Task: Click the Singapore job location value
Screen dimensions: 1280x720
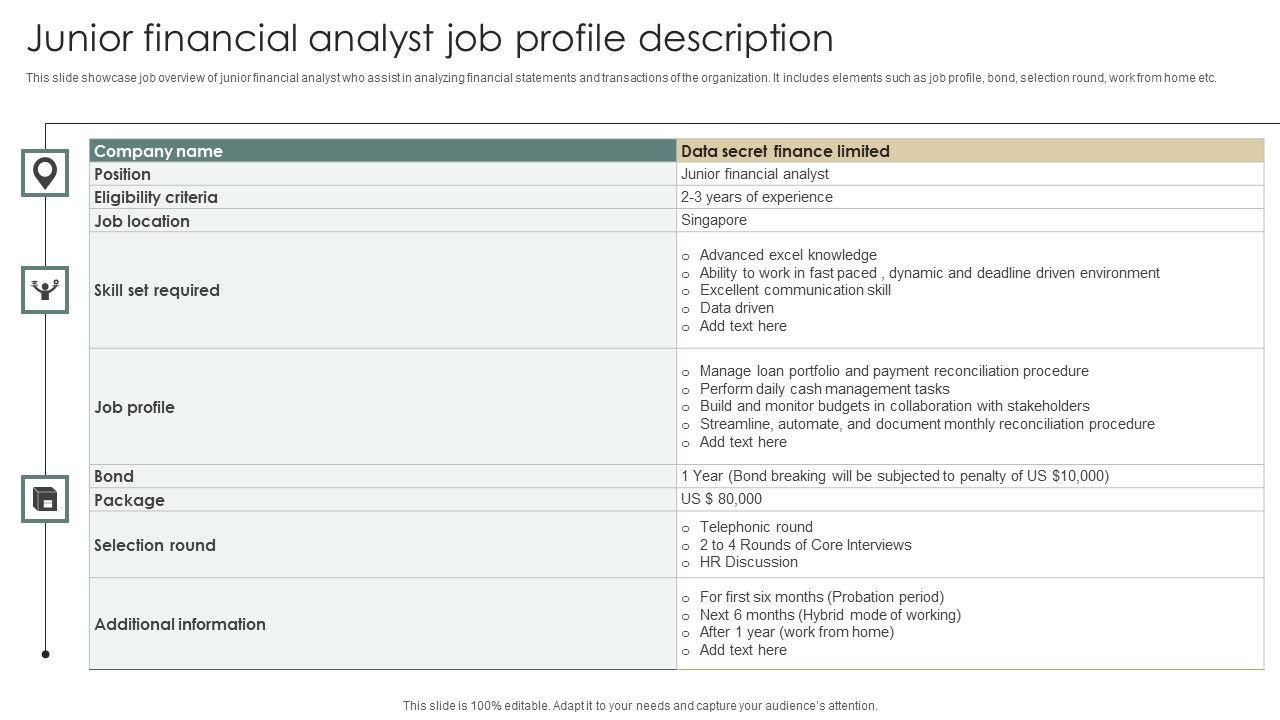Action: tap(714, 220)
